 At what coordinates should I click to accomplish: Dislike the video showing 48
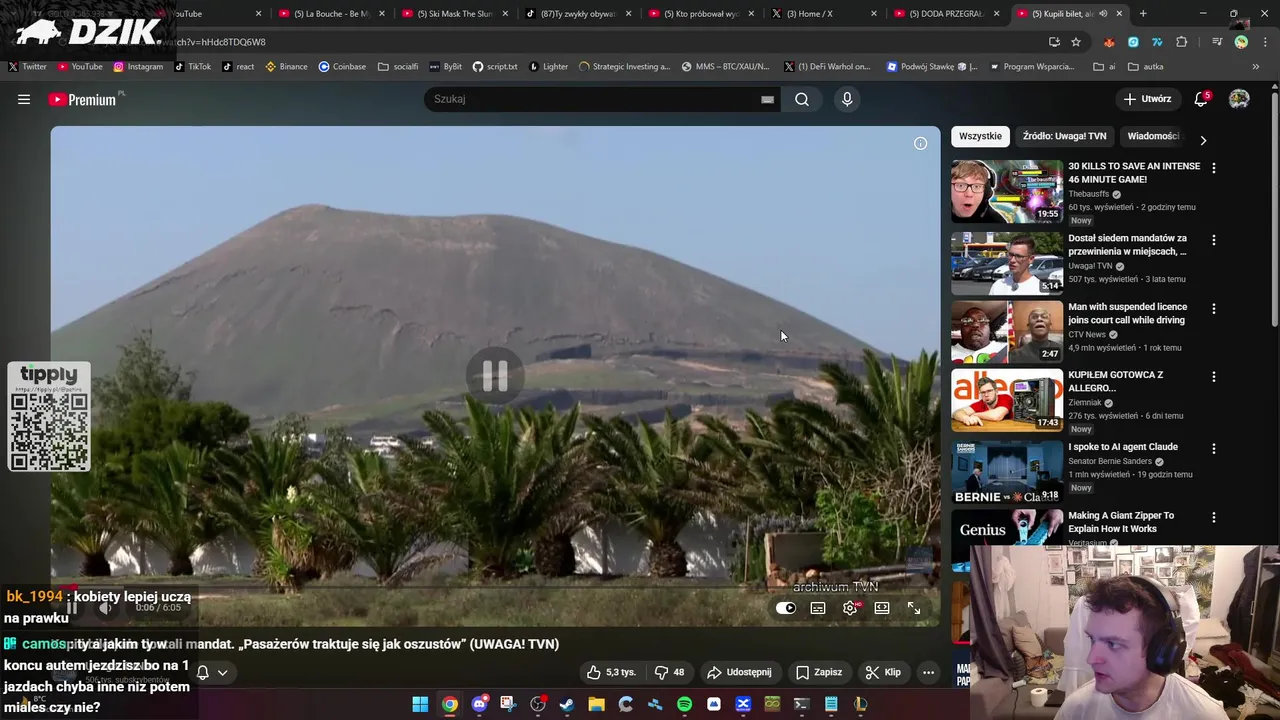[669, 672]
